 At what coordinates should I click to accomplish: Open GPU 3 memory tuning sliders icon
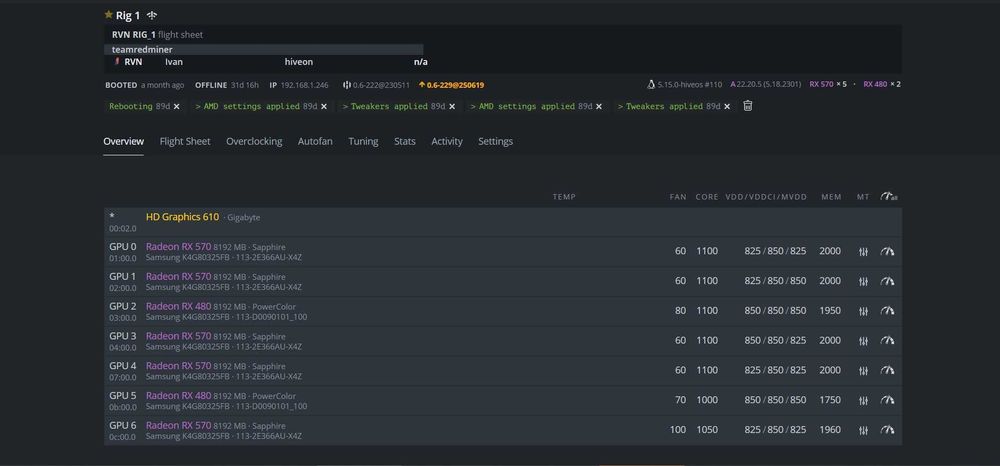click(863, 341)
